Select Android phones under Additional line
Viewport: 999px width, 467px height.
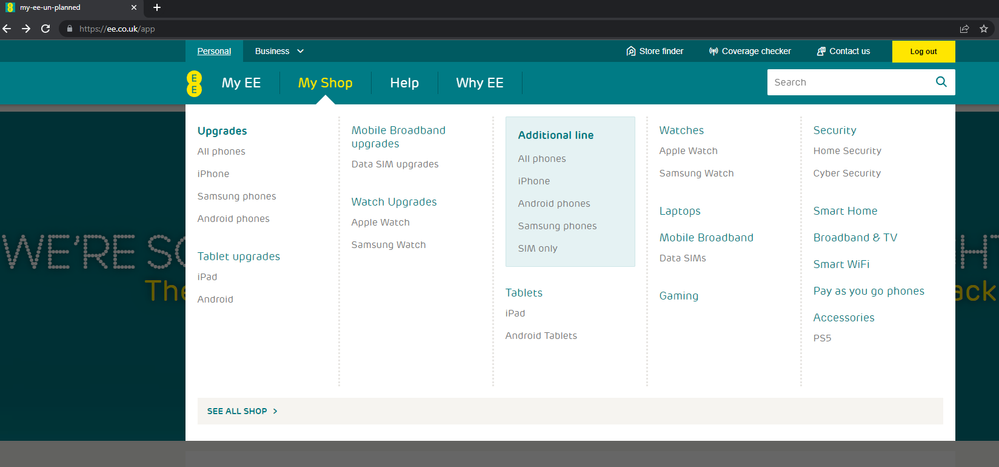554,204
